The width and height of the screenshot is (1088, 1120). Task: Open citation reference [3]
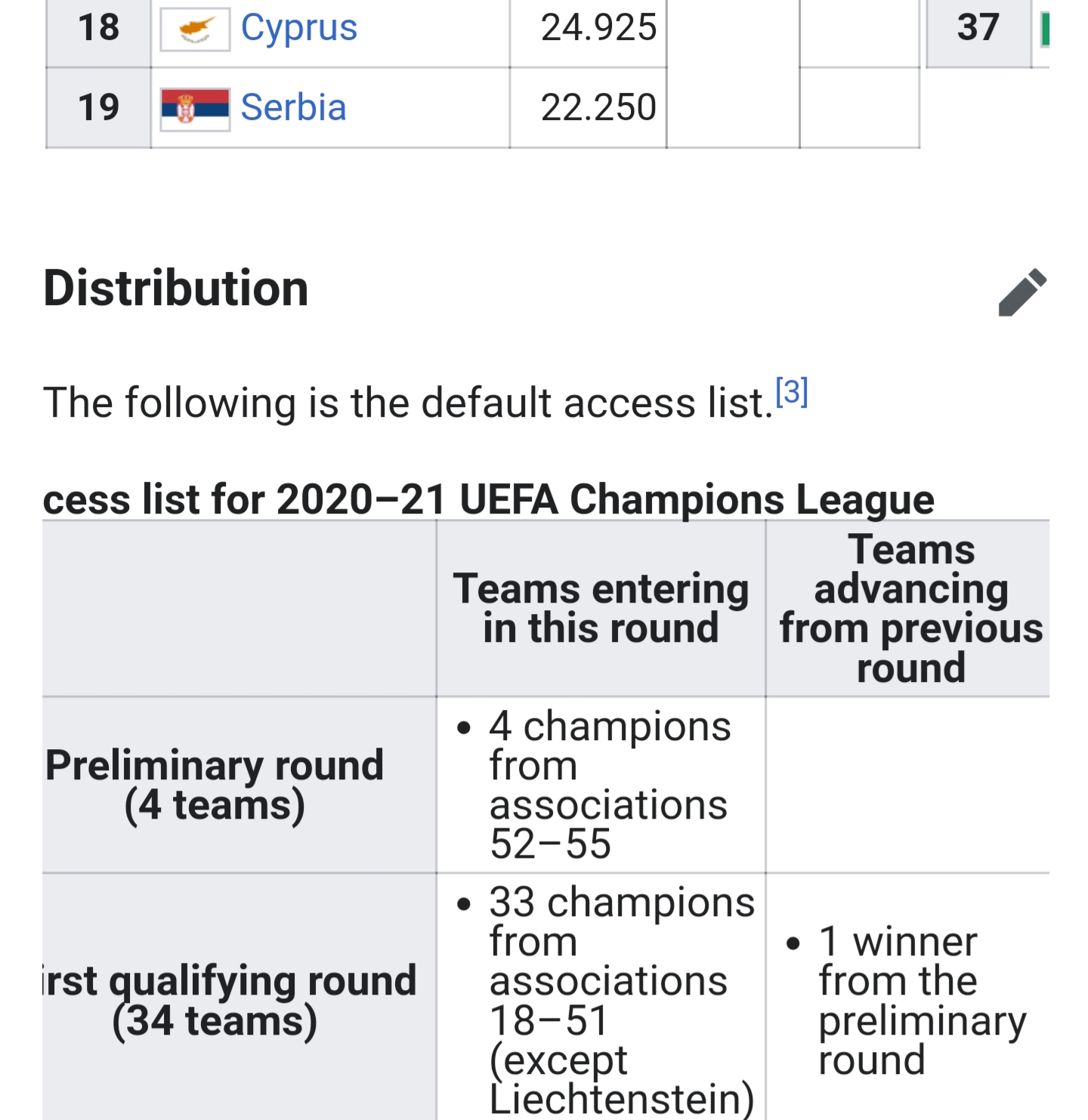(792, 392)
